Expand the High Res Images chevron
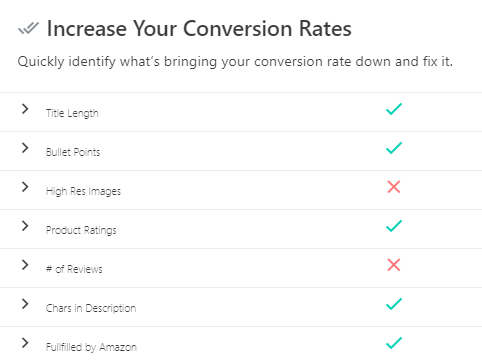Screen dimensions: 482x361 pyautogui.click(x=25, y=187)
